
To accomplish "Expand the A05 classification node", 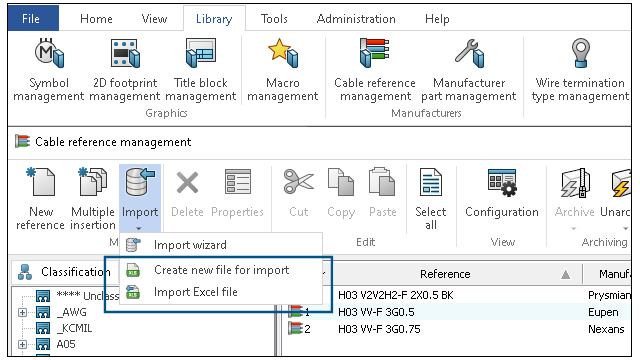I will (x=22, y=344).
